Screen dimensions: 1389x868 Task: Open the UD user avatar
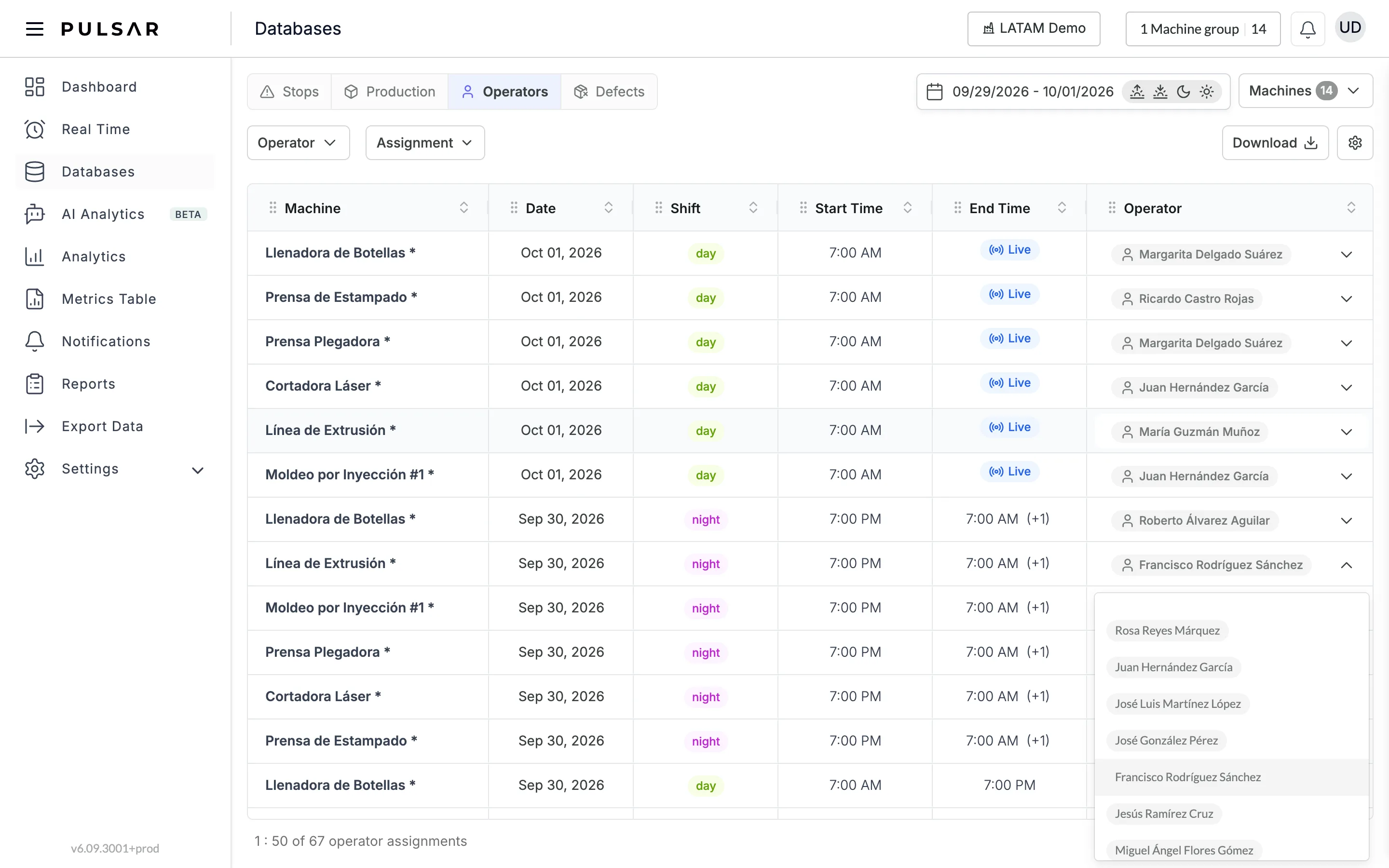[x=1350, y=27]
